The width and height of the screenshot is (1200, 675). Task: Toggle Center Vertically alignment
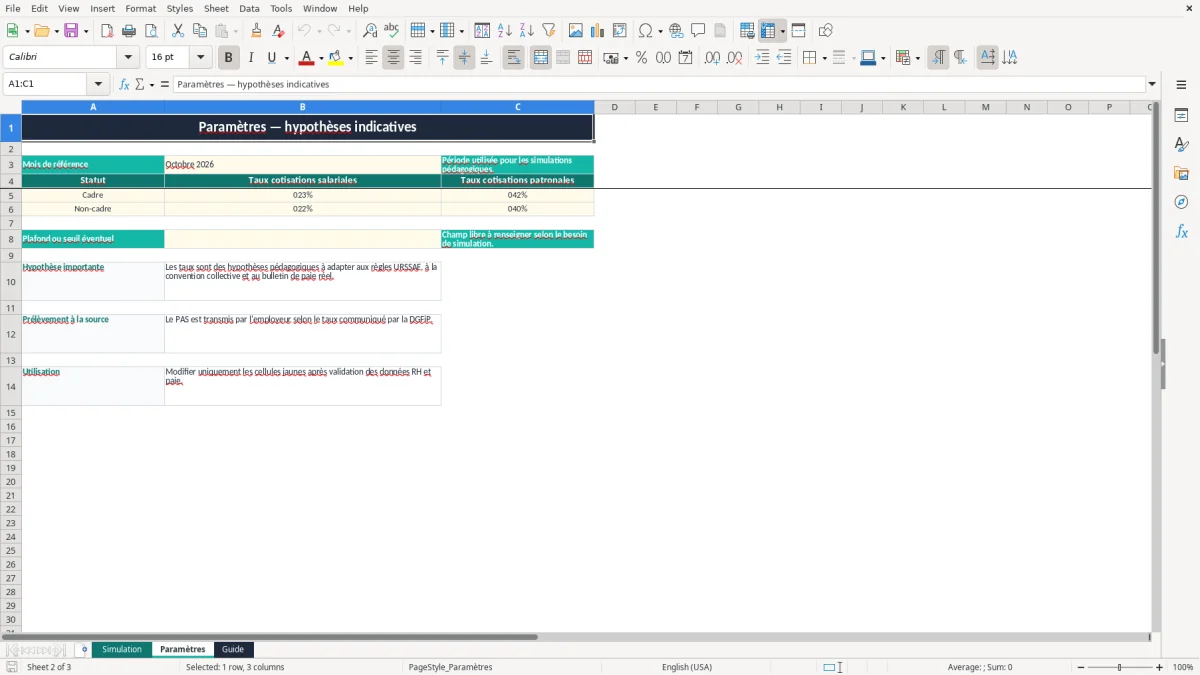point(464,58)
